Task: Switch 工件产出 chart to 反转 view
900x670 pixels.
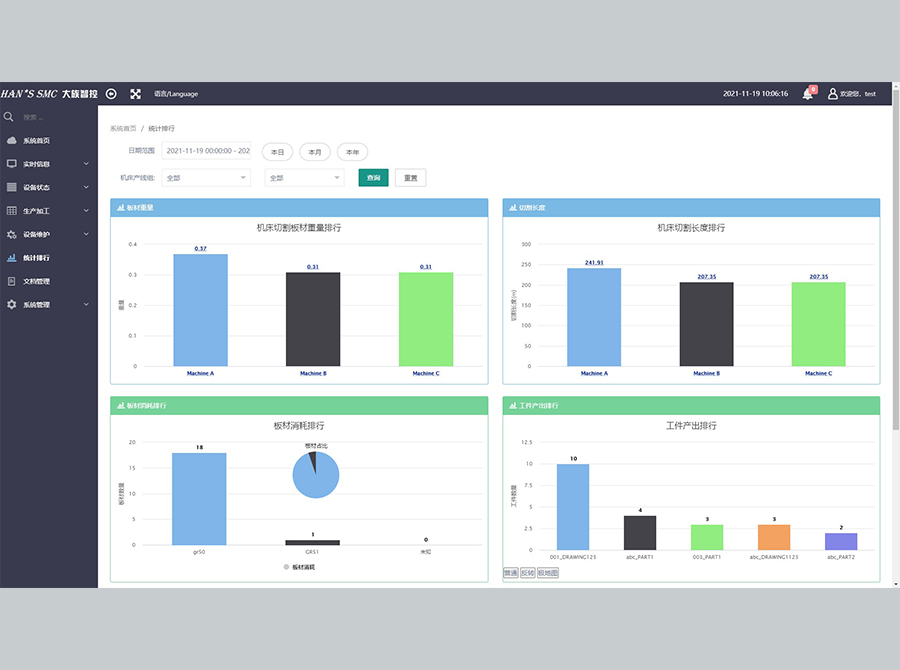Action: [527, 574]
